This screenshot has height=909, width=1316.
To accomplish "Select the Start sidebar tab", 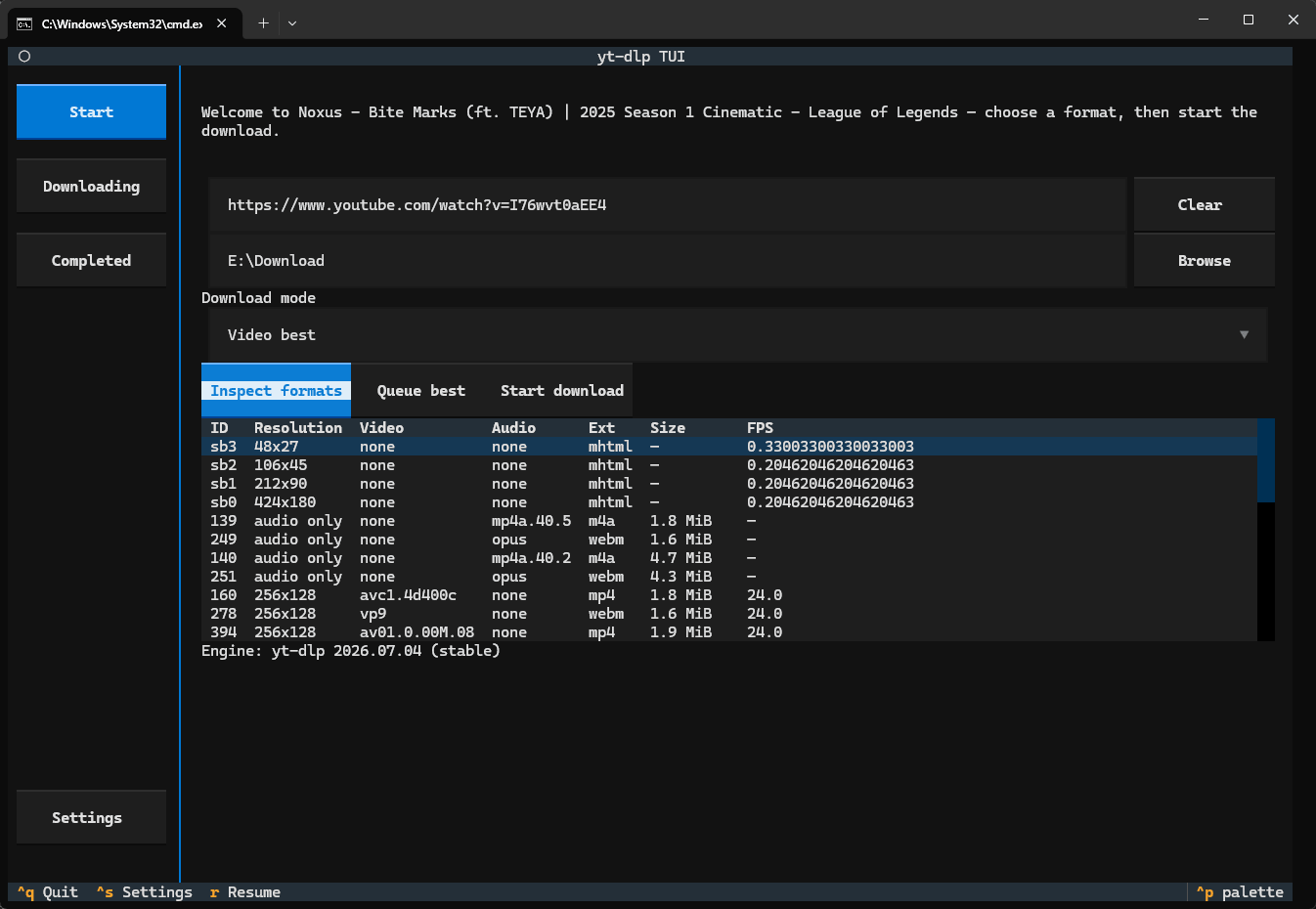I will [x=91, y=112].
